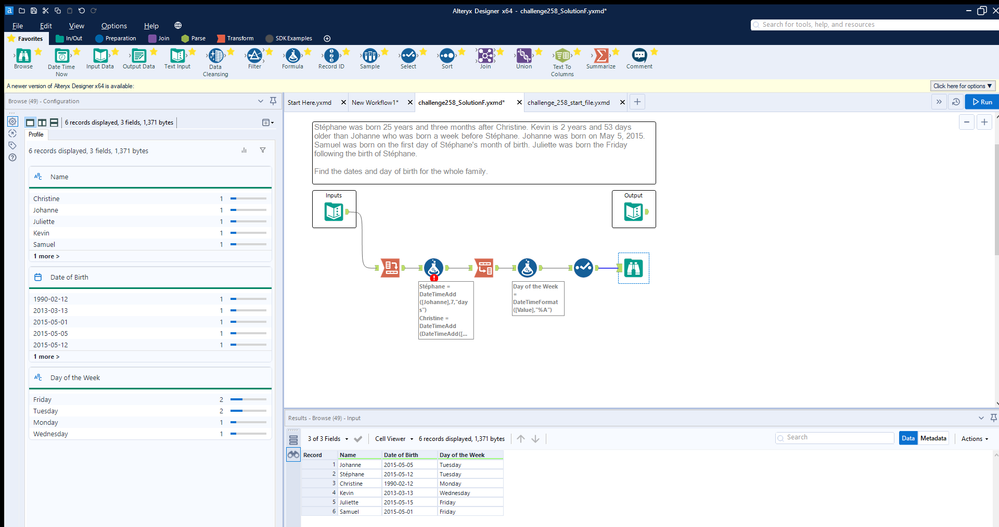Select the Browse tool in the Favorites palette
The image size is (999, 527).
(24, 58)
